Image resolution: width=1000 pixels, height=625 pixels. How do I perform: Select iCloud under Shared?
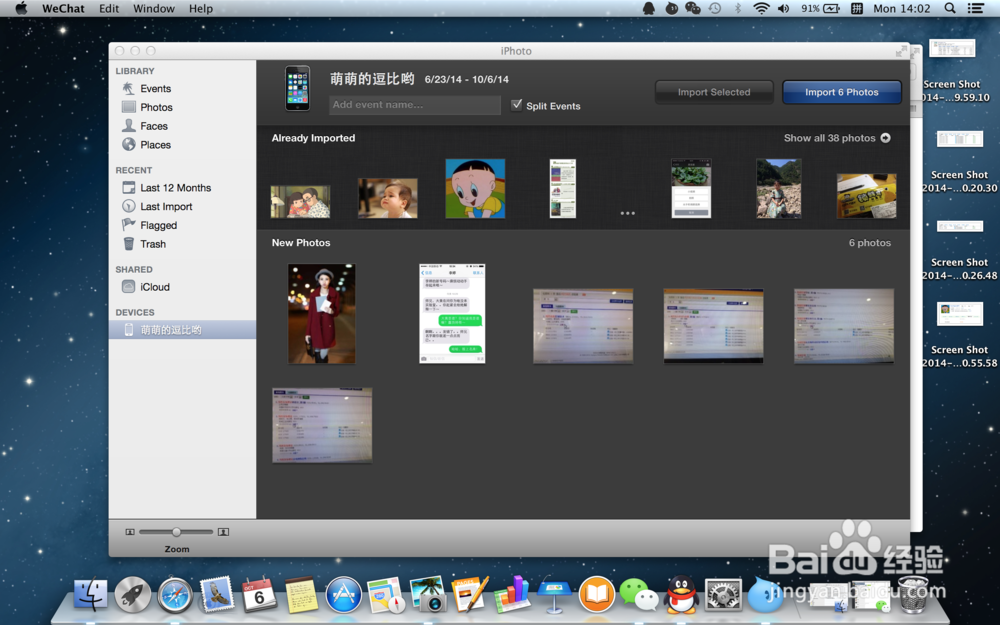(155, 287)
